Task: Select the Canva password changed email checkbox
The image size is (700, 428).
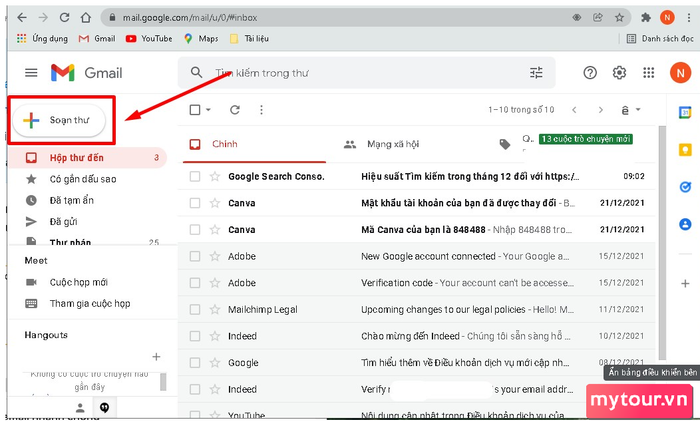Action: (x=195, y=203)
